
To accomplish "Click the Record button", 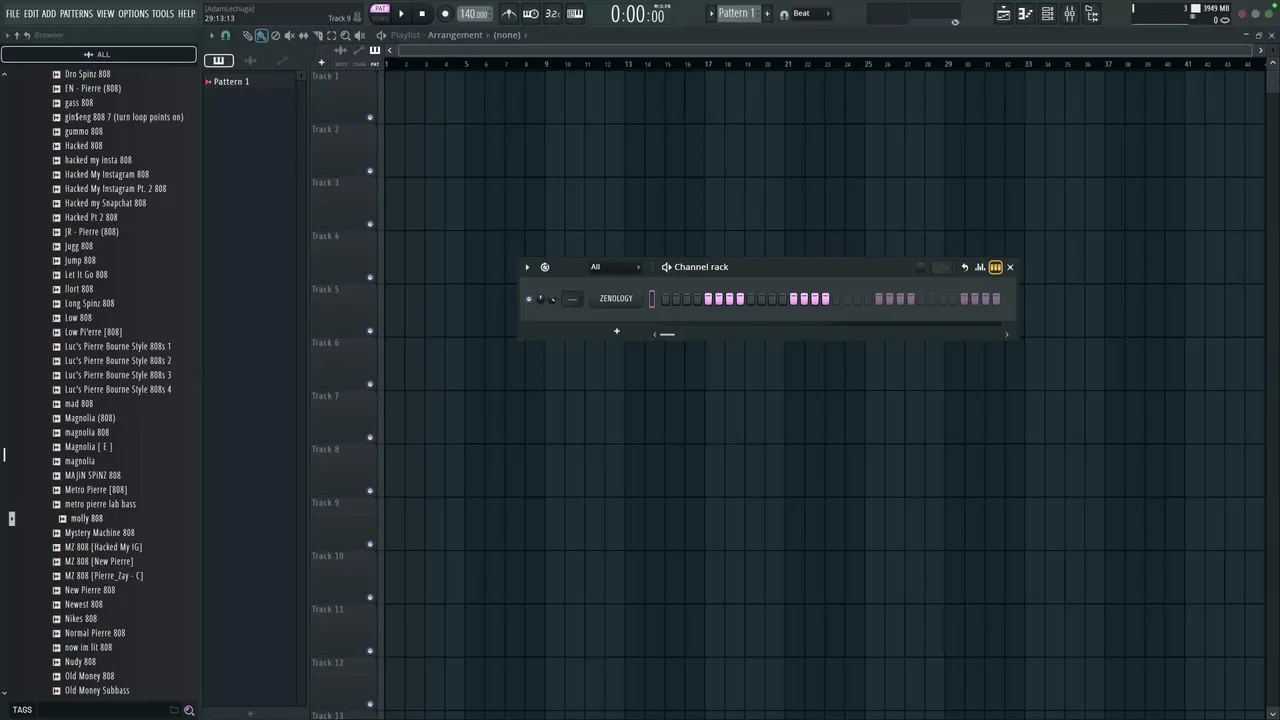I will (445, 14).
